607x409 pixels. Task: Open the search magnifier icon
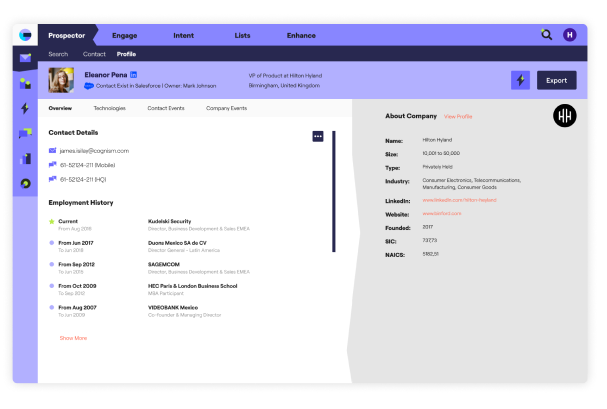pyautogui.click(x=546, y=35)
